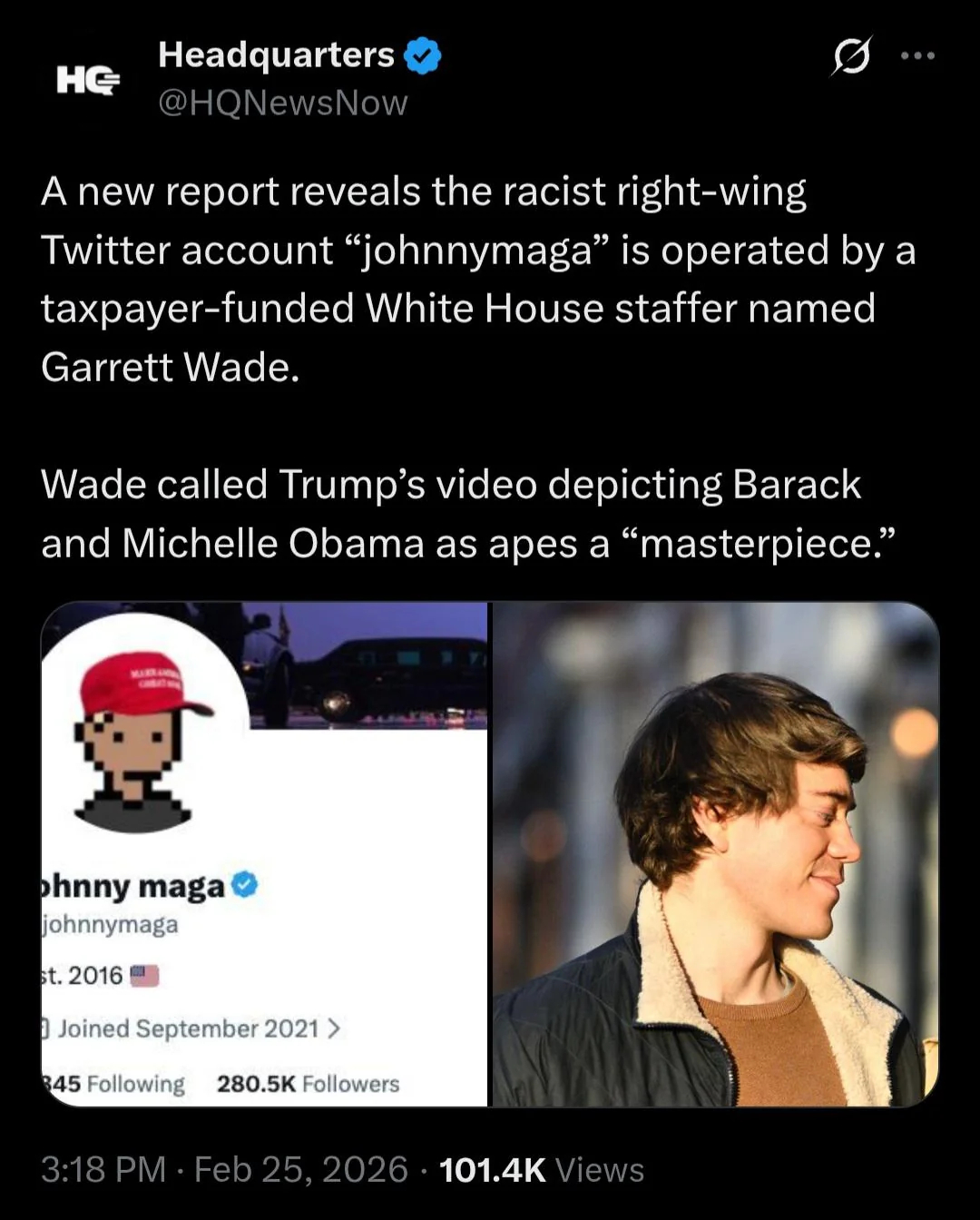The width and height of the screenshot is (980, 1220).
Task: Open the HQ profile avatar logo
Action: pos(88,81)
